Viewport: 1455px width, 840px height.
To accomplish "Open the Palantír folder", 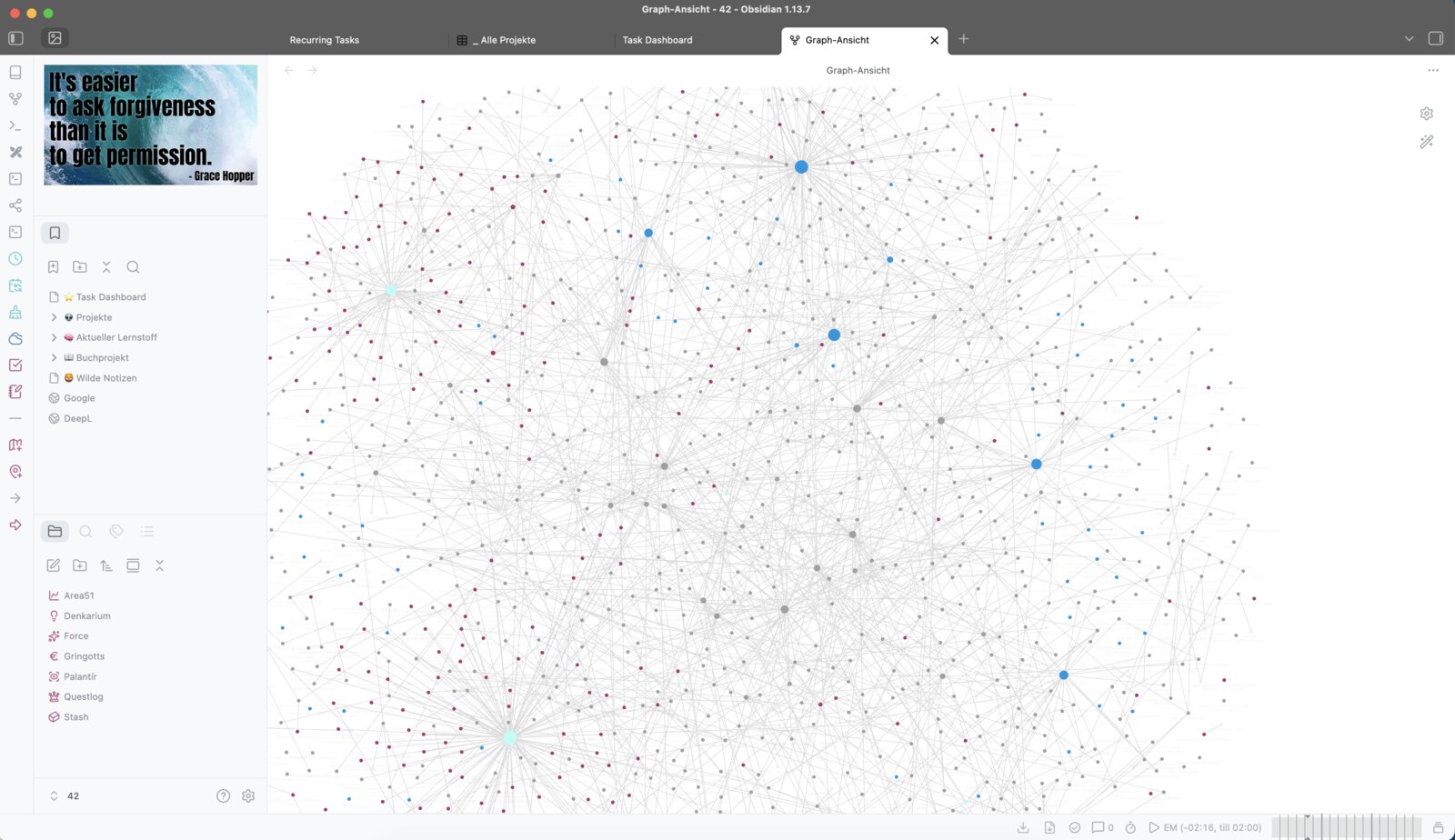I will click(80, 676).
